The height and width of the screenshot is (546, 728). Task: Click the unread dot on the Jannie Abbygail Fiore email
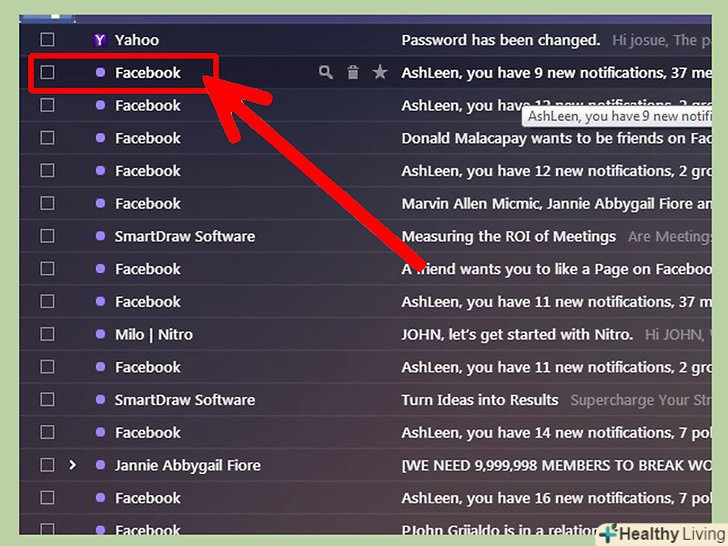point(100,465)
